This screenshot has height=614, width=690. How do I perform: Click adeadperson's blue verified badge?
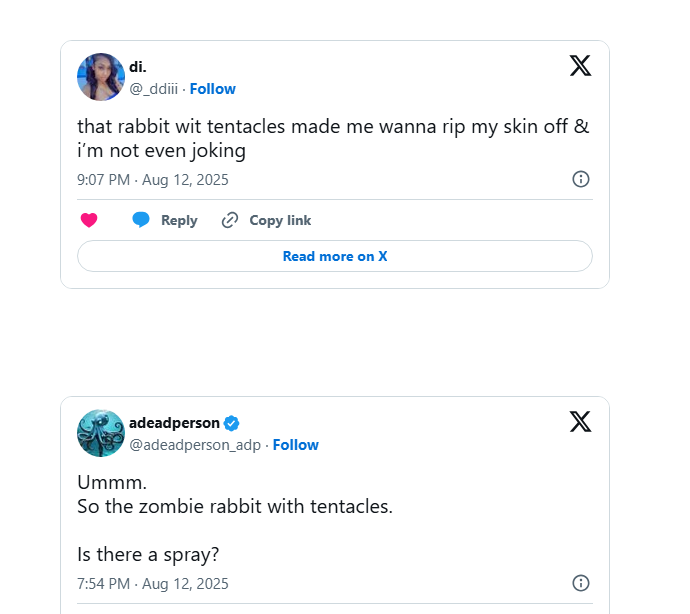point(232,423)
